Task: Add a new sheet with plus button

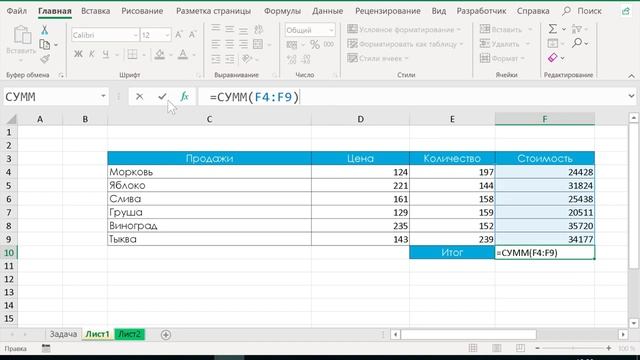Action: coord(166,335)
